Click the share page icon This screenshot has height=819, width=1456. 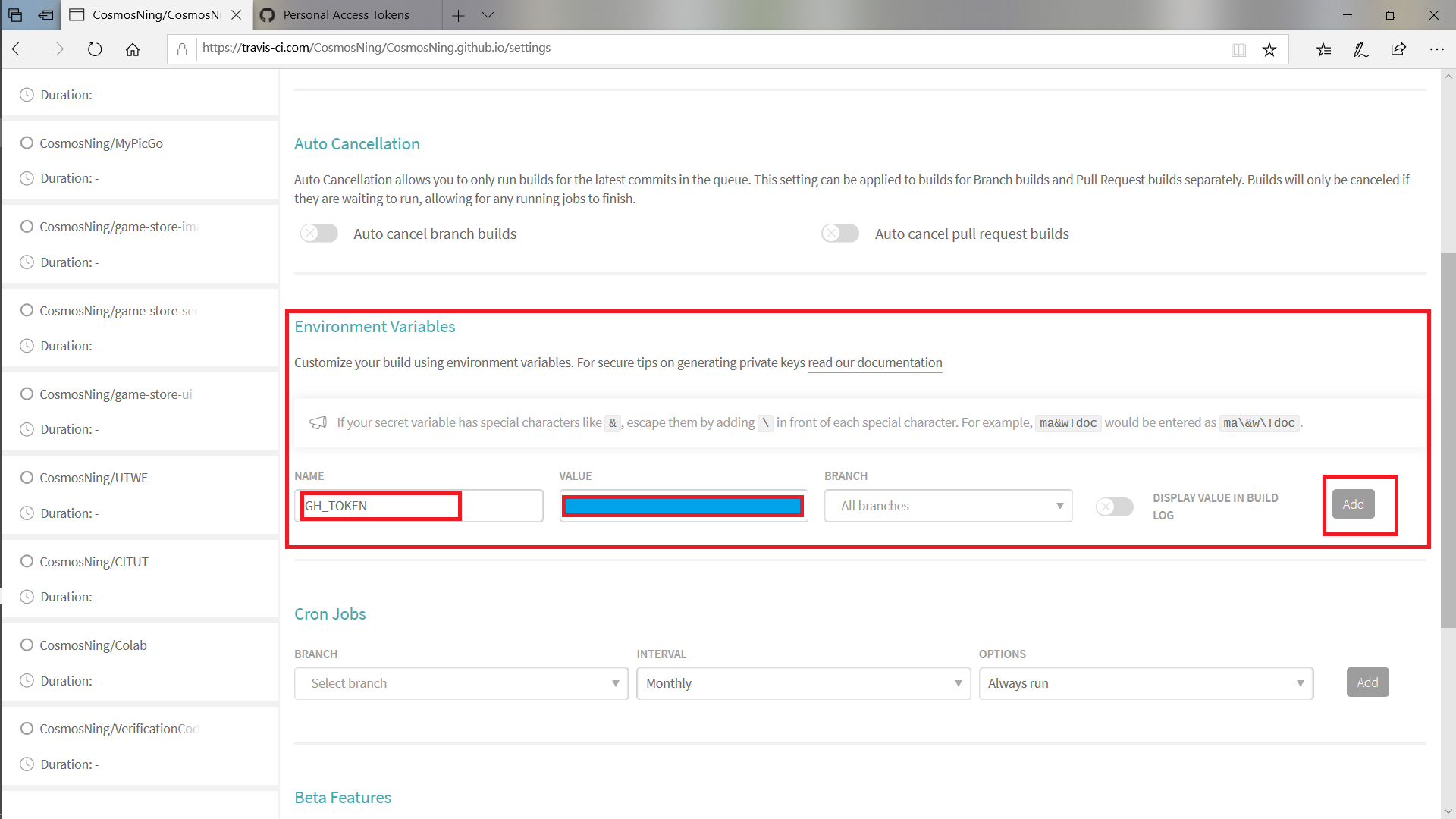pyautogui.click(x=1398, y=49)
